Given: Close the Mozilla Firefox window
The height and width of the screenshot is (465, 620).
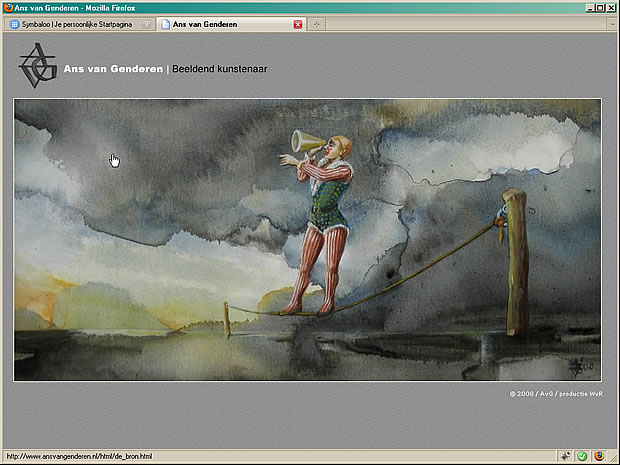Looking at the screenshot, I should (611, 8).
